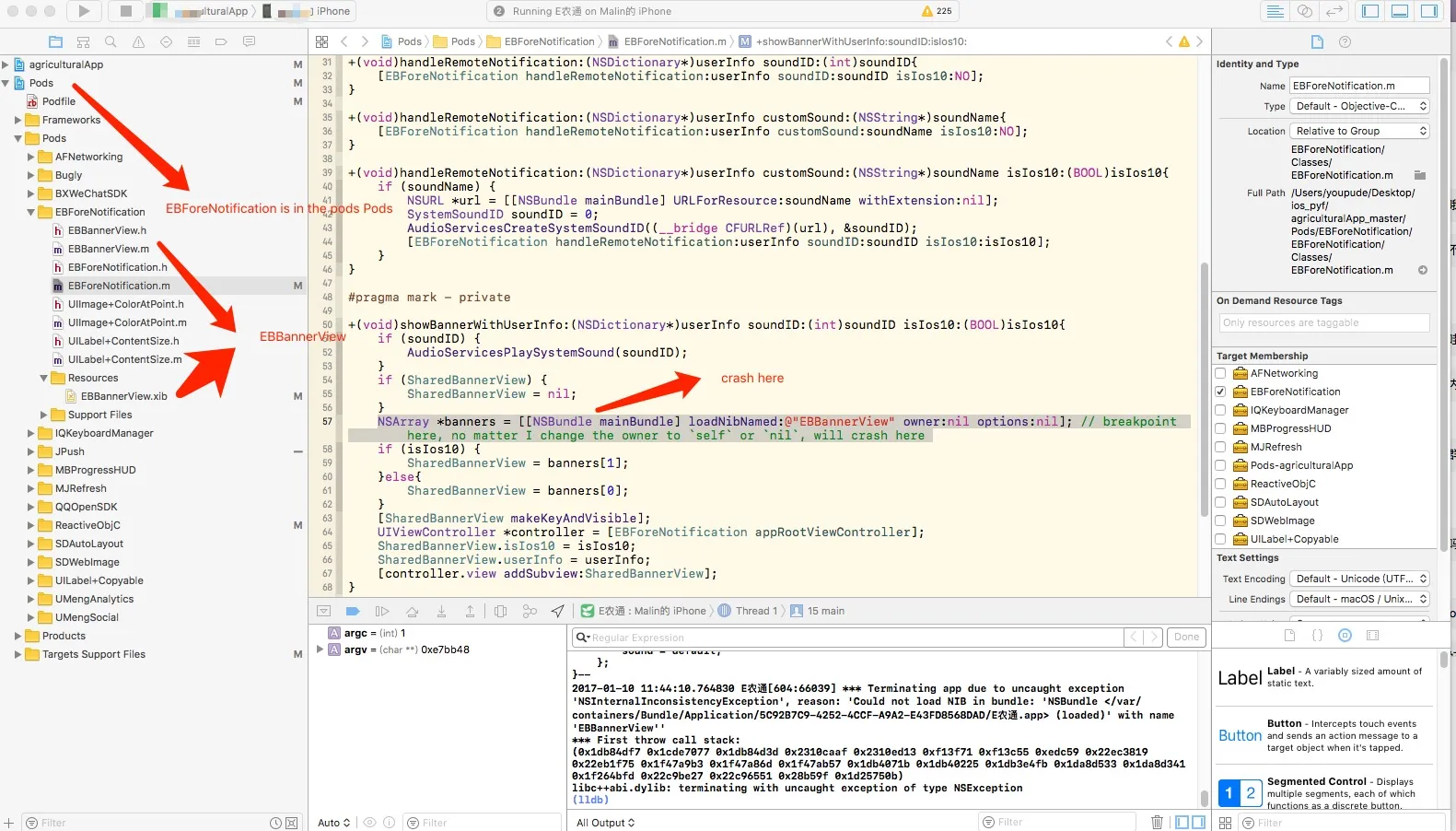The image size is (1456, 831).
Task: Step over in the debug bar
Action: click(x=412, y=611)
